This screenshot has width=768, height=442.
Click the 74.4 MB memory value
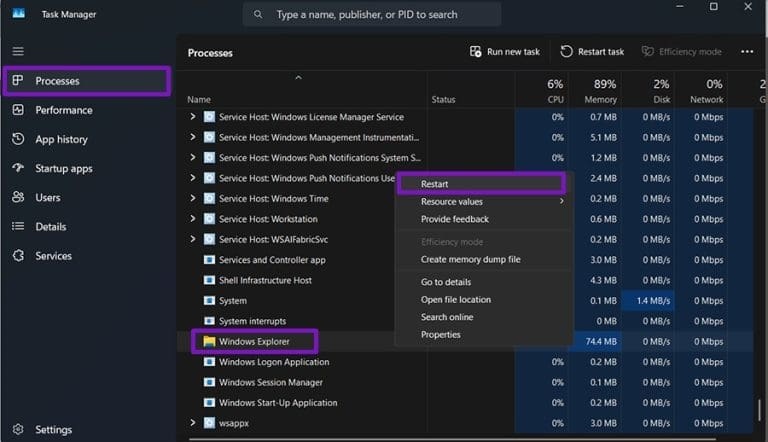[595, 342]
